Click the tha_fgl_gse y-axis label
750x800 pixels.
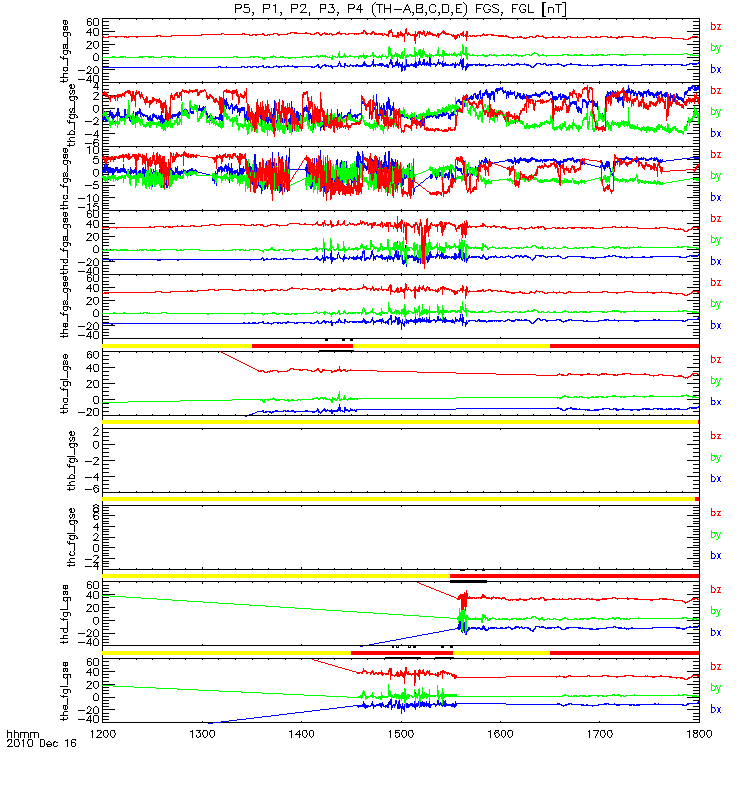(x=65, y=384)
